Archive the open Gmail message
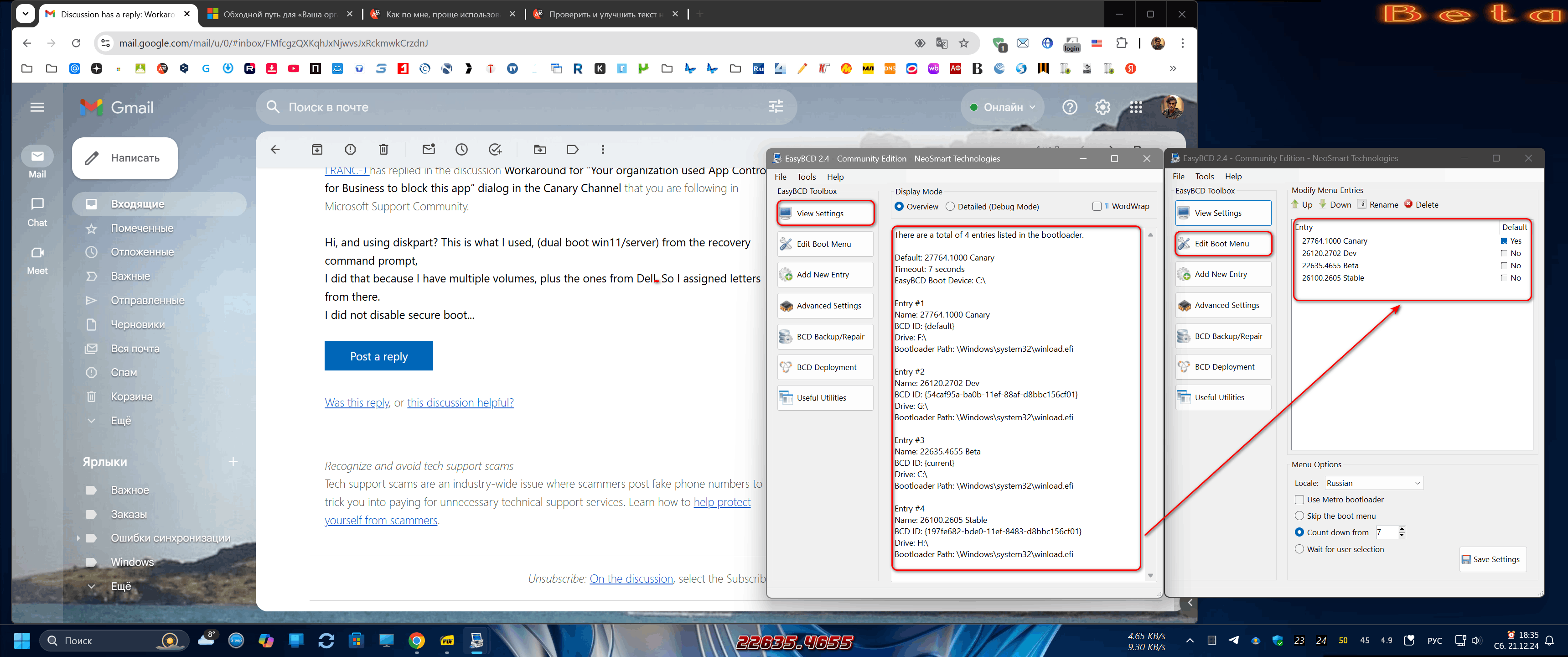The height and width of the screenshot is (657, 1568). [x=317, y=149]
